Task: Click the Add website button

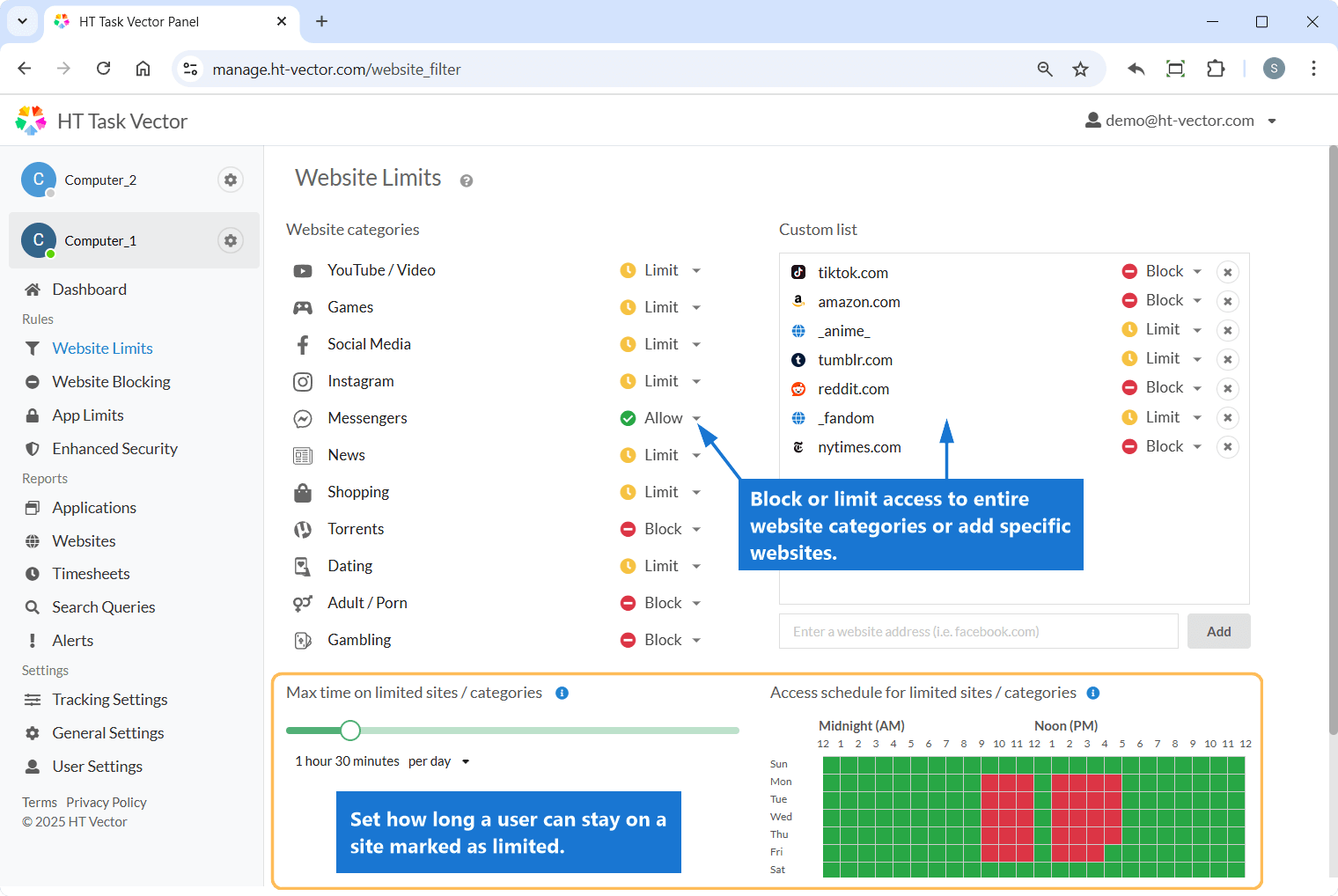Action: click(x=1218, y=631)
